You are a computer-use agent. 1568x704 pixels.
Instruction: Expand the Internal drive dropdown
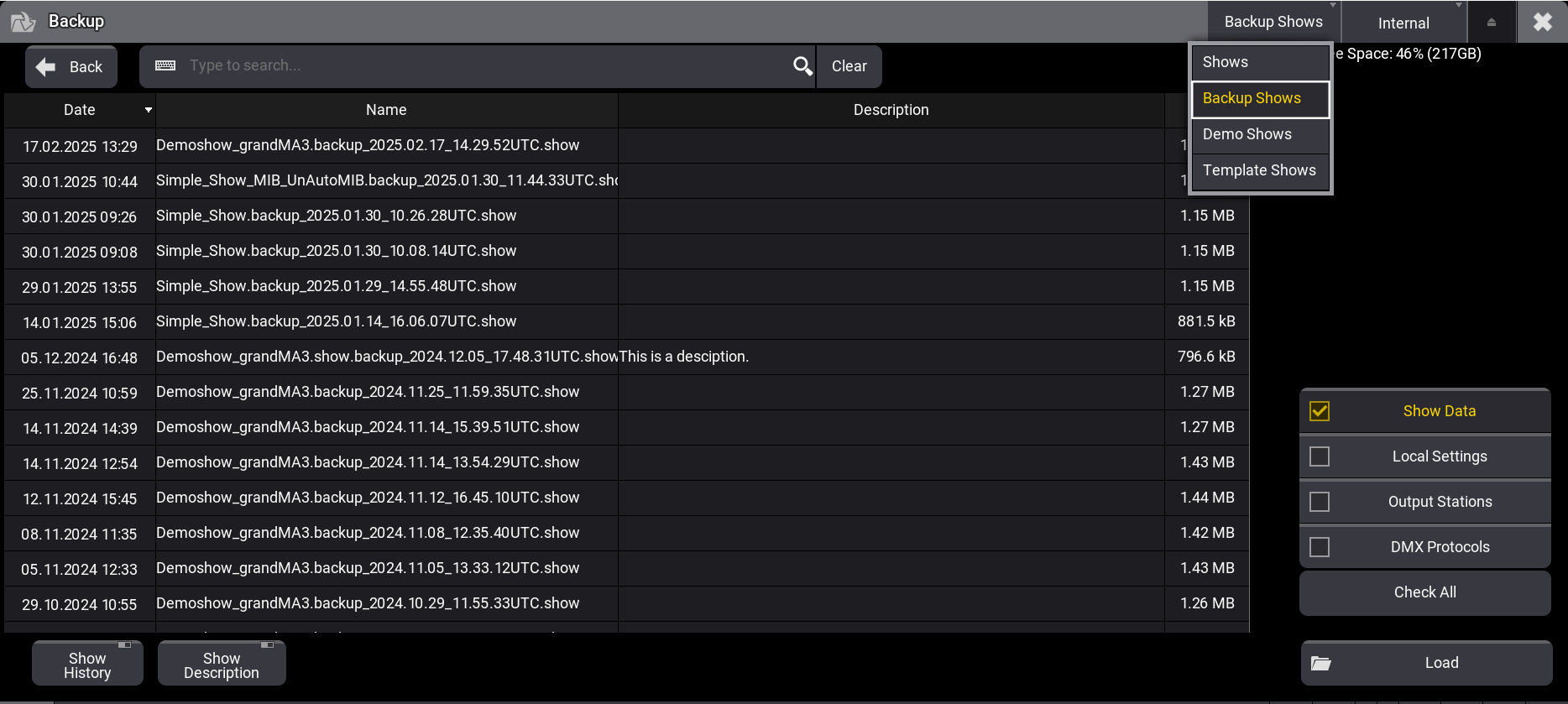pyautogui.click(x=1403, y=23)
